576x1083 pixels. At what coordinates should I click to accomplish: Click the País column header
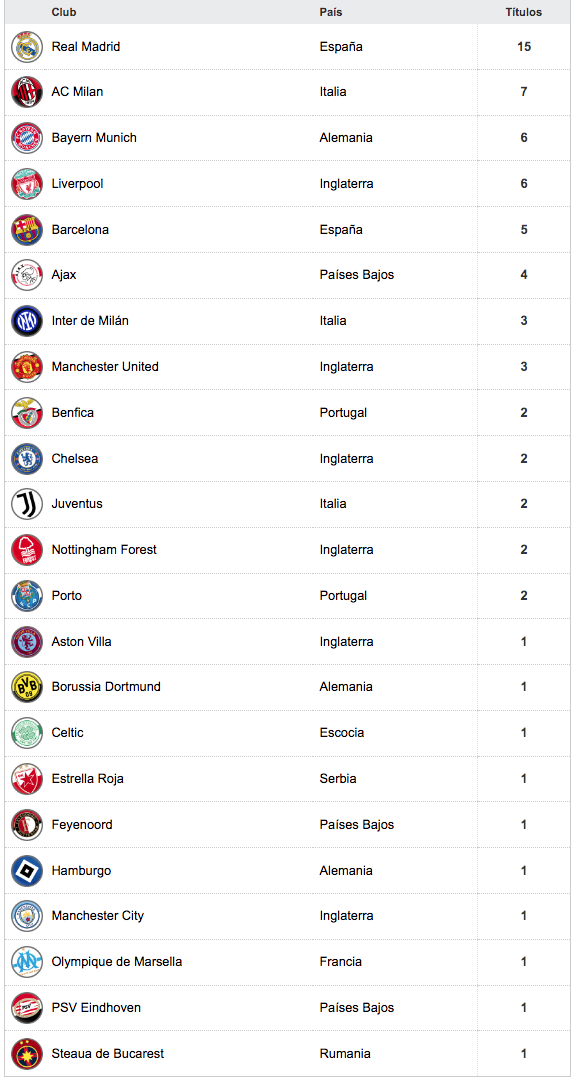tap(331, 12)
